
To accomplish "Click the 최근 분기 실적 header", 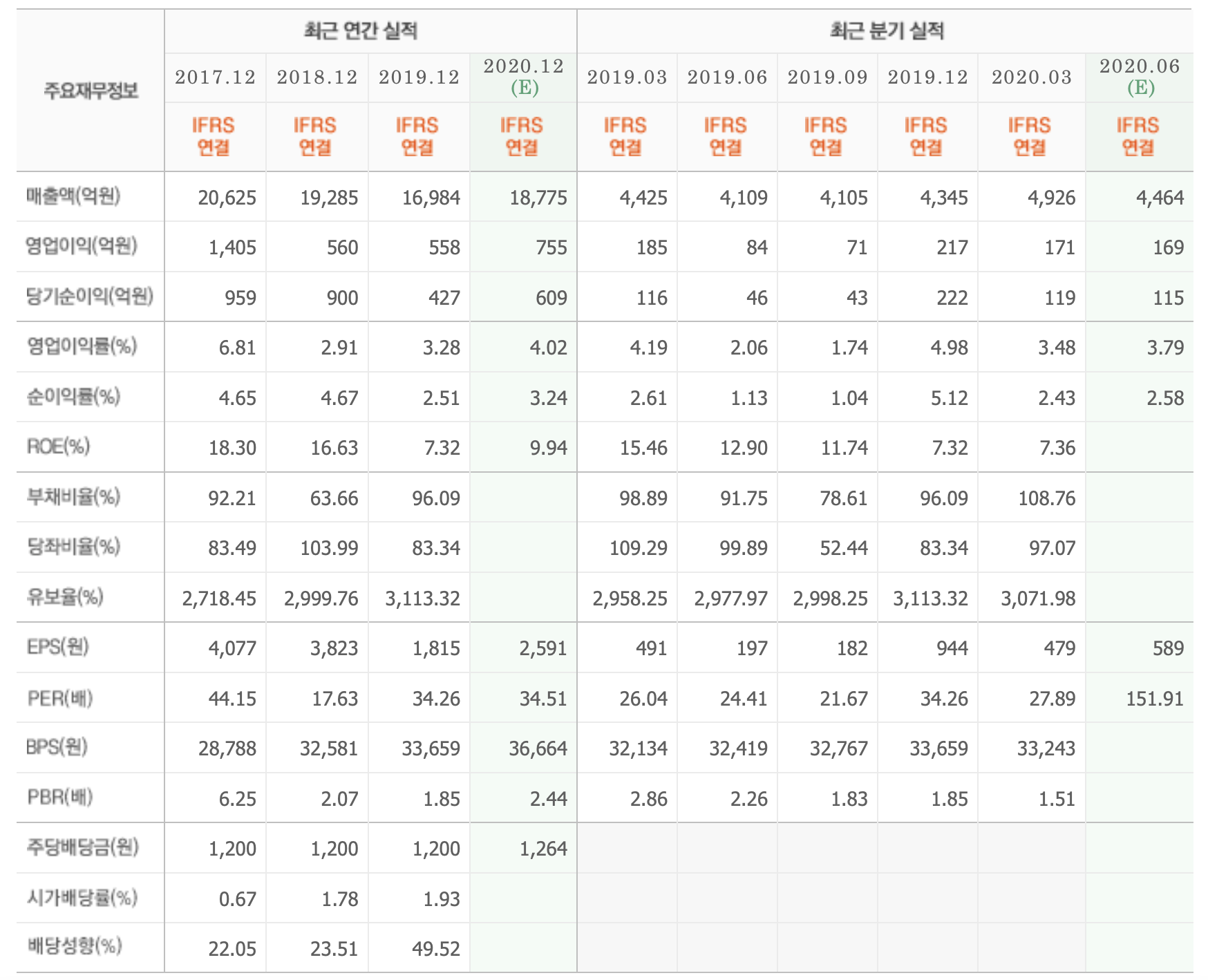I will tap(887, 31).
